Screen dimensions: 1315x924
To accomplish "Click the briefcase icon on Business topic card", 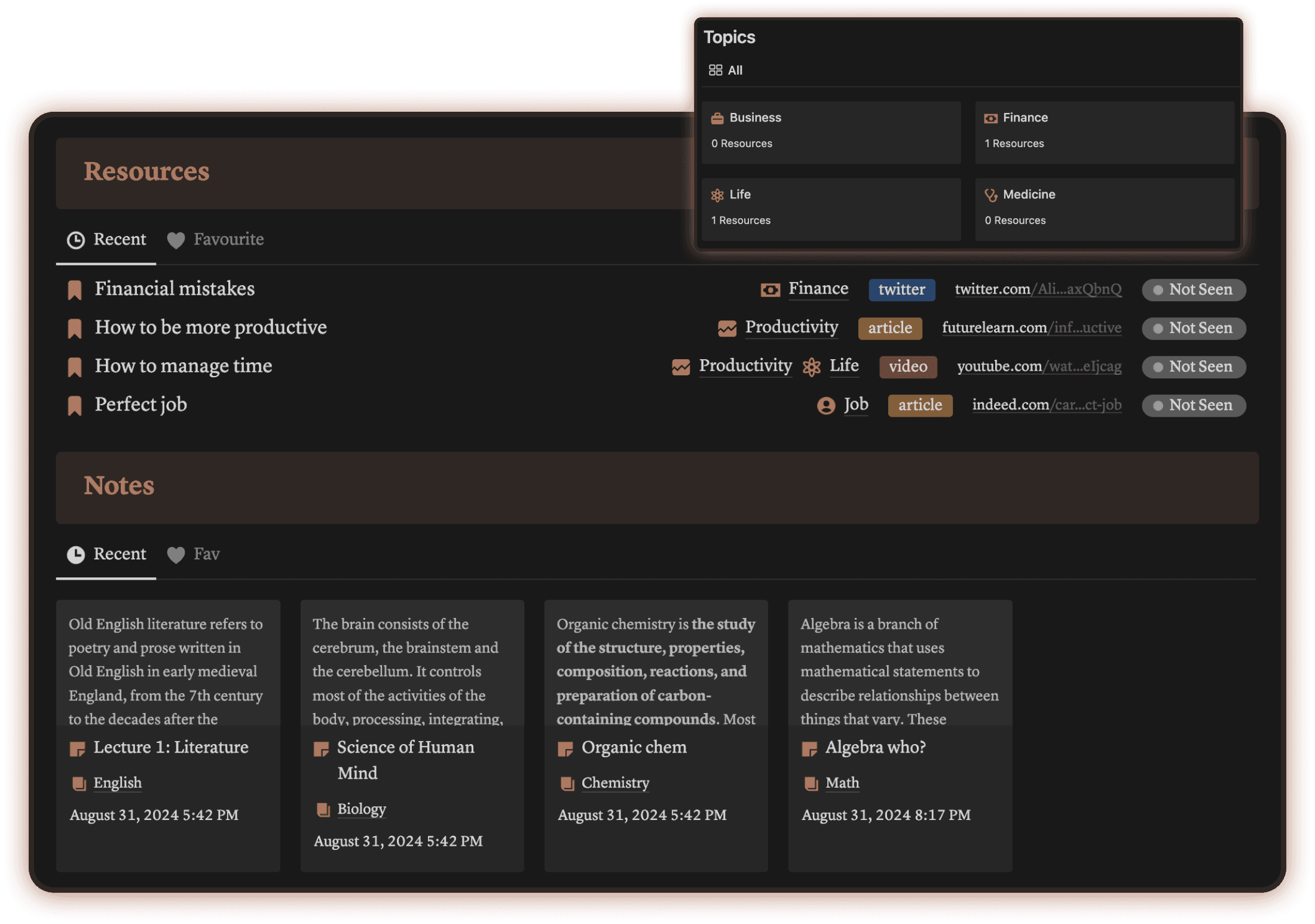I will point(717,118).
